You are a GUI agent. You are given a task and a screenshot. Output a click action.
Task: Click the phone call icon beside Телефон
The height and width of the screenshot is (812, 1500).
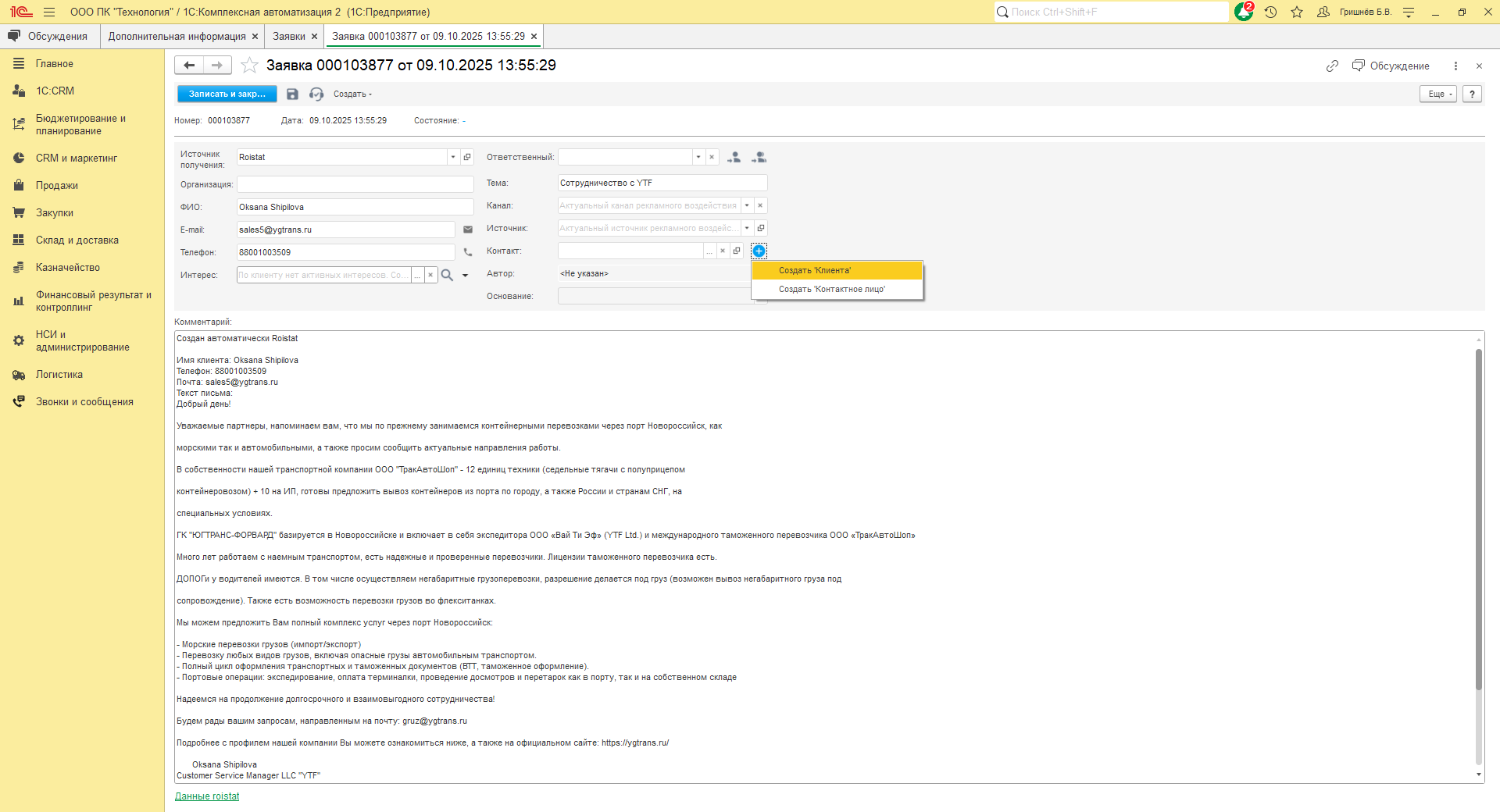click(468, 252)
